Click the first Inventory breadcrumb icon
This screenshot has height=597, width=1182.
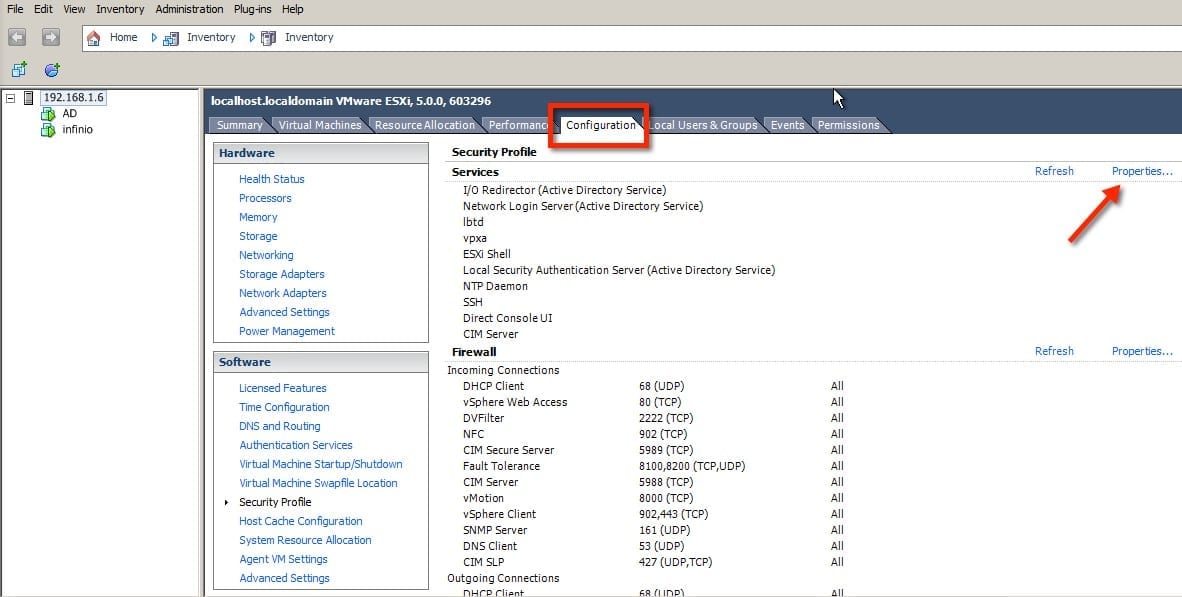tap(171, 38)
